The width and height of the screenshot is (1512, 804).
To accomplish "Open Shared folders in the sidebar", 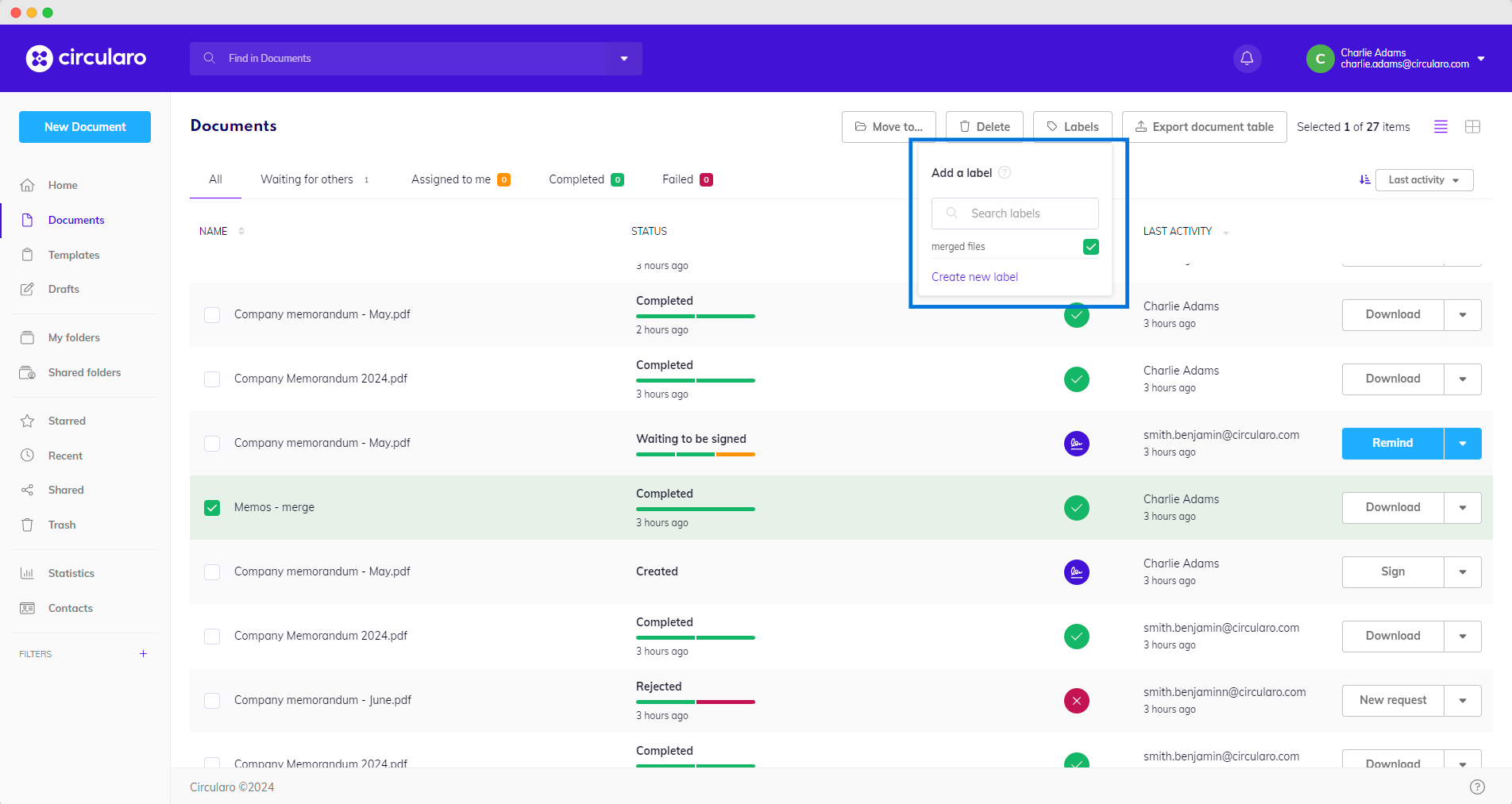I will pyautogui.click(x=84, y=372).
